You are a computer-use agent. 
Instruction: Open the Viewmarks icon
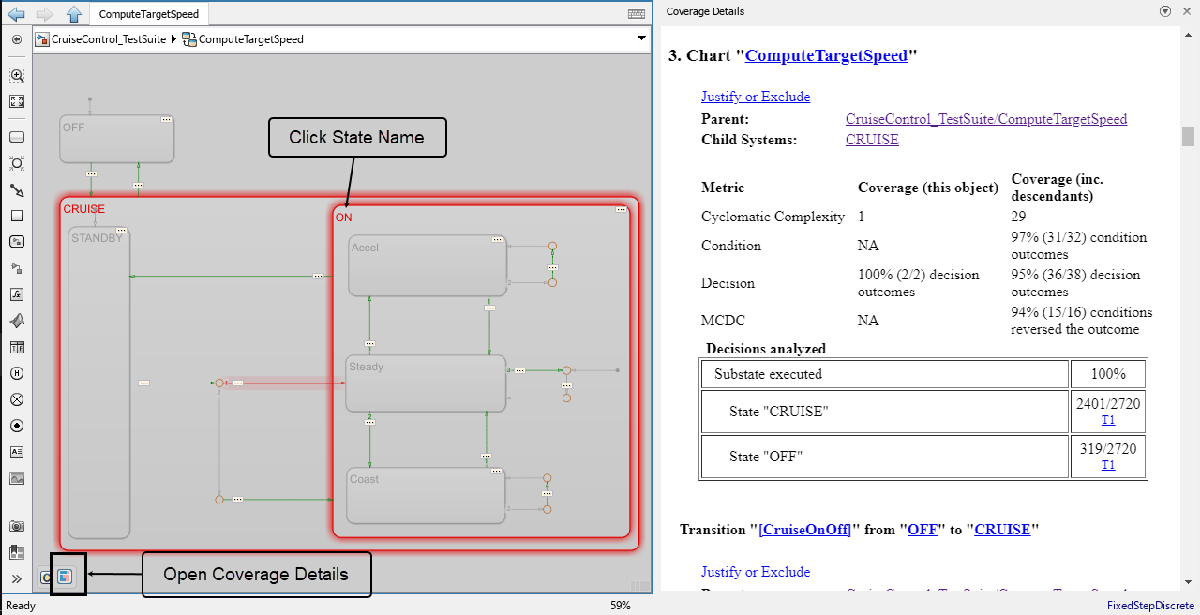[x=17, y=552]
